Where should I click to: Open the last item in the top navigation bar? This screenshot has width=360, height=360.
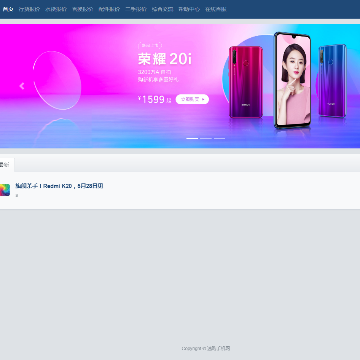(x=216, y=9)
